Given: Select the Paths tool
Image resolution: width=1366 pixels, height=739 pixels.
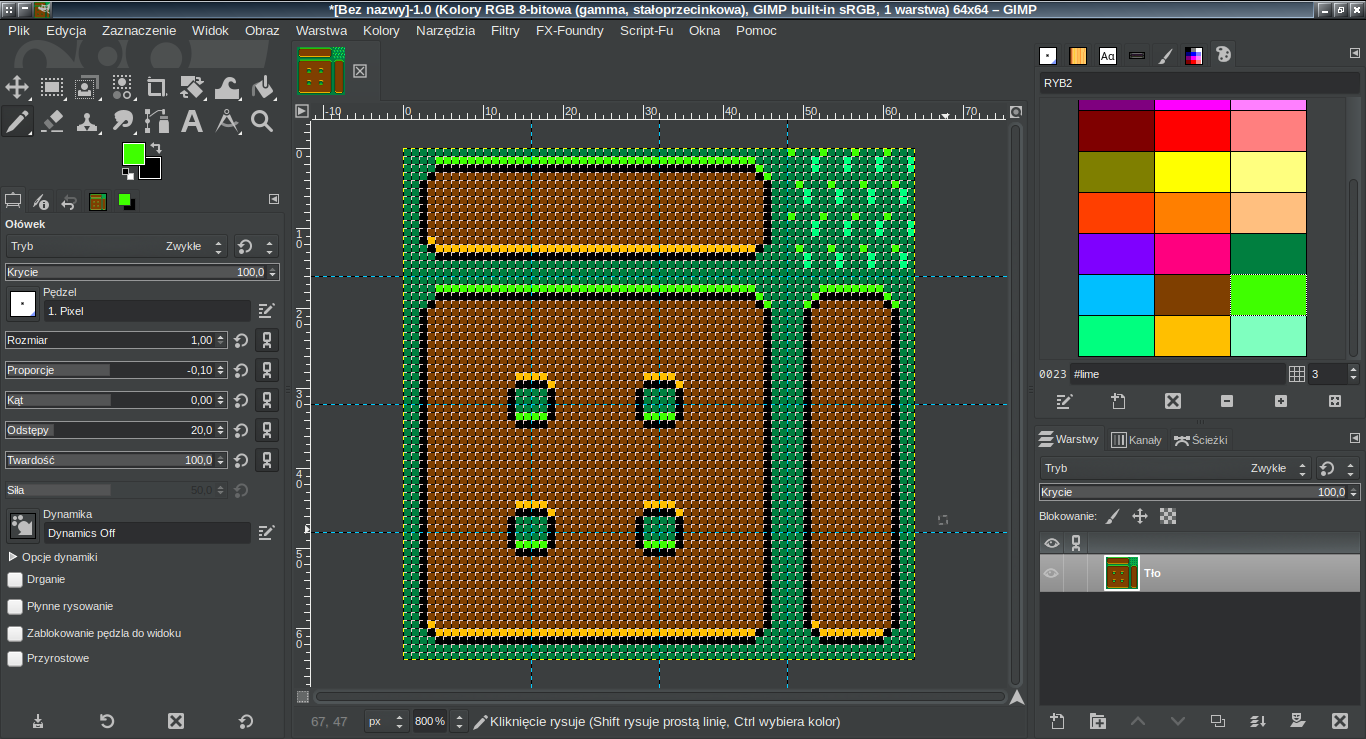Looking at the screenshot, I should pyautogui.click(x=157, y=122).
